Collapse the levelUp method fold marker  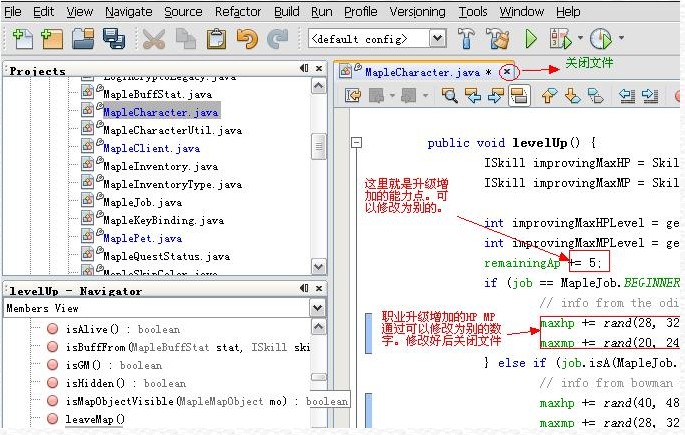coord(356,142)
